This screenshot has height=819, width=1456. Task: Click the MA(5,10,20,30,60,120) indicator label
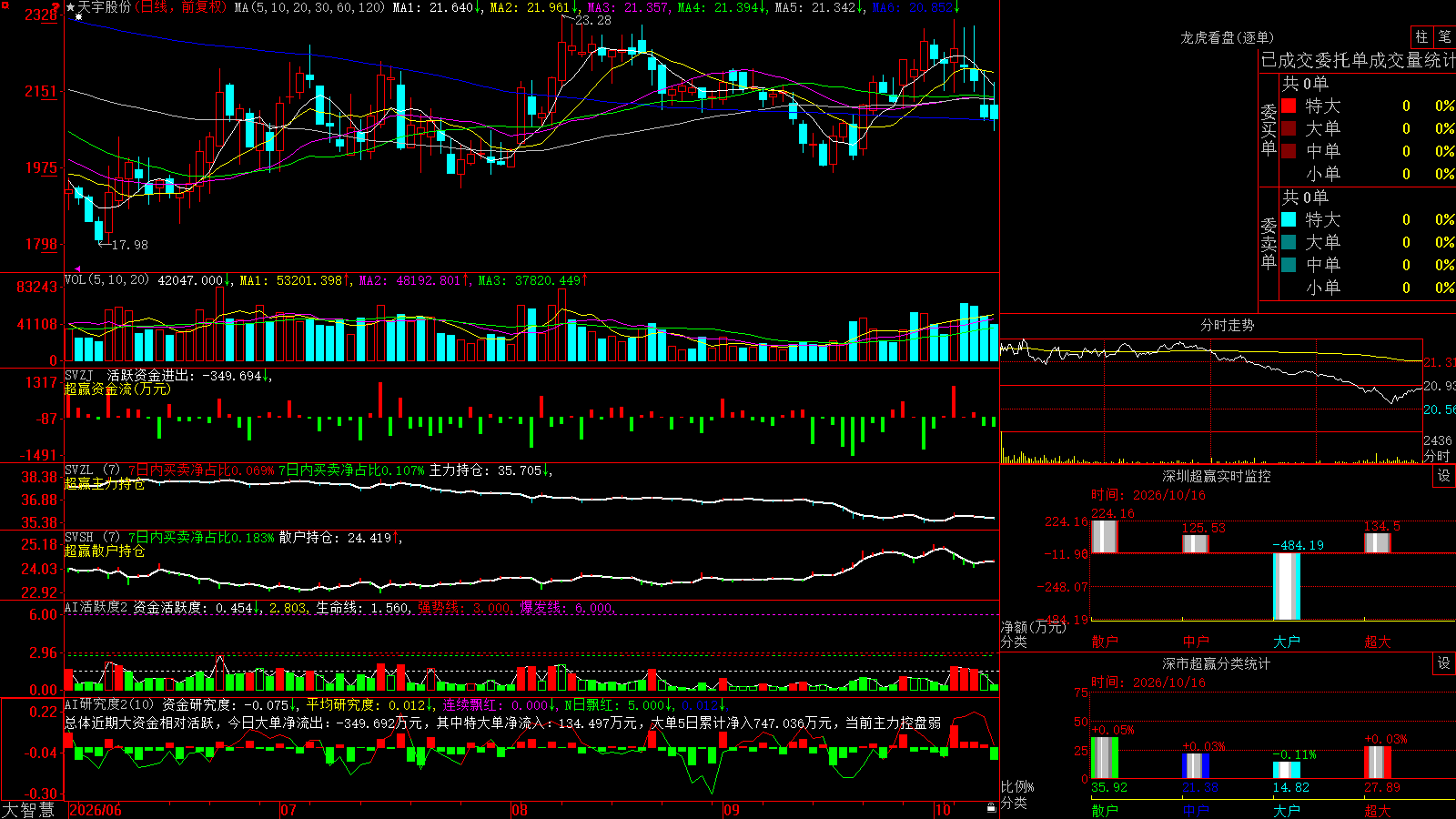[x=310, y=7]
